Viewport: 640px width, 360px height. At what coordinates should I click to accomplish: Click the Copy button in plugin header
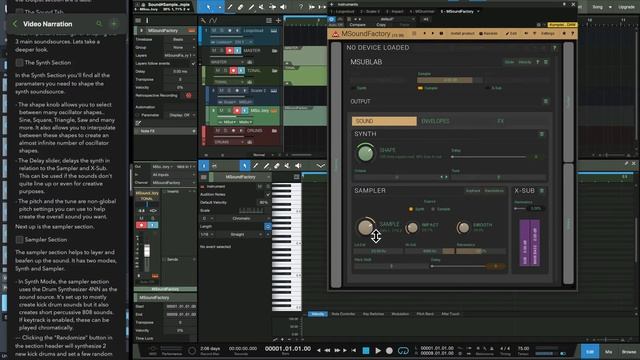tap(381, 25)
